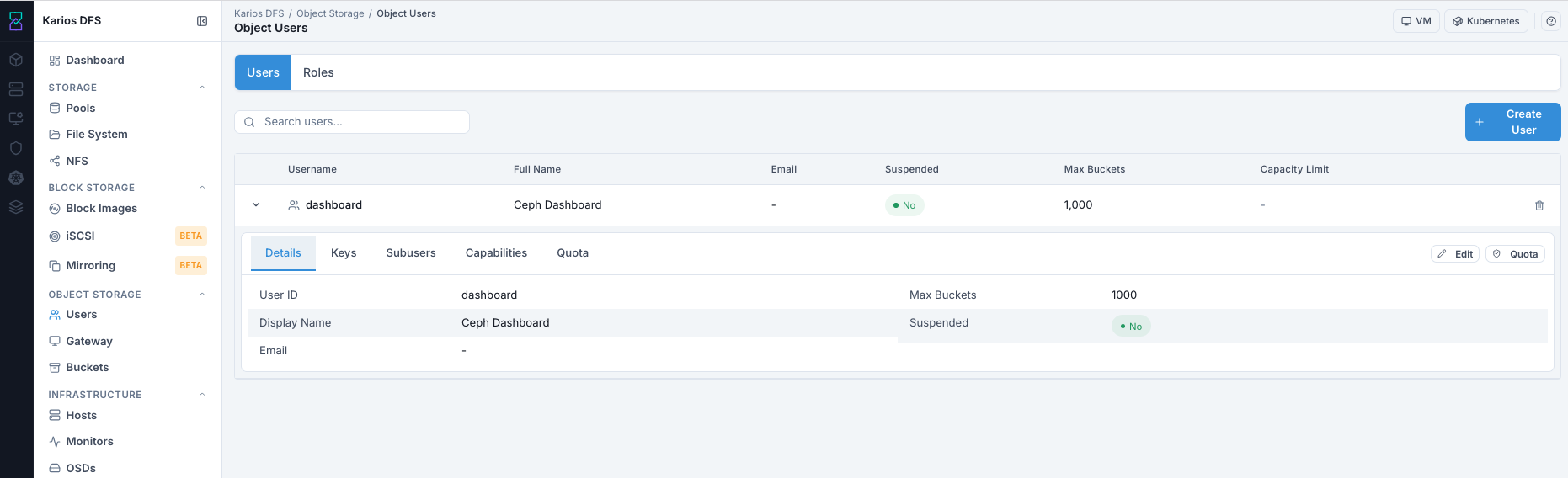Screen dimensions: 1568x478
Task: Click the Kubernetes button
Action: (x=1486, y=21)
